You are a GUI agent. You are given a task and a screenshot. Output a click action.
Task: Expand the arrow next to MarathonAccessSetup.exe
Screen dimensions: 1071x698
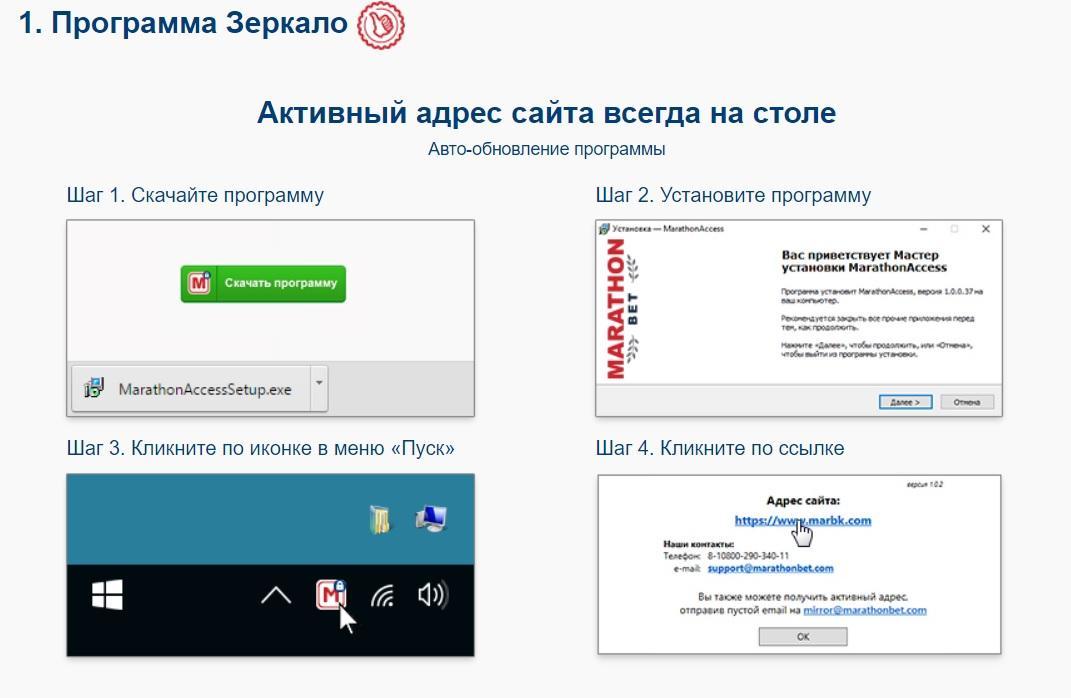click(318, 384)
